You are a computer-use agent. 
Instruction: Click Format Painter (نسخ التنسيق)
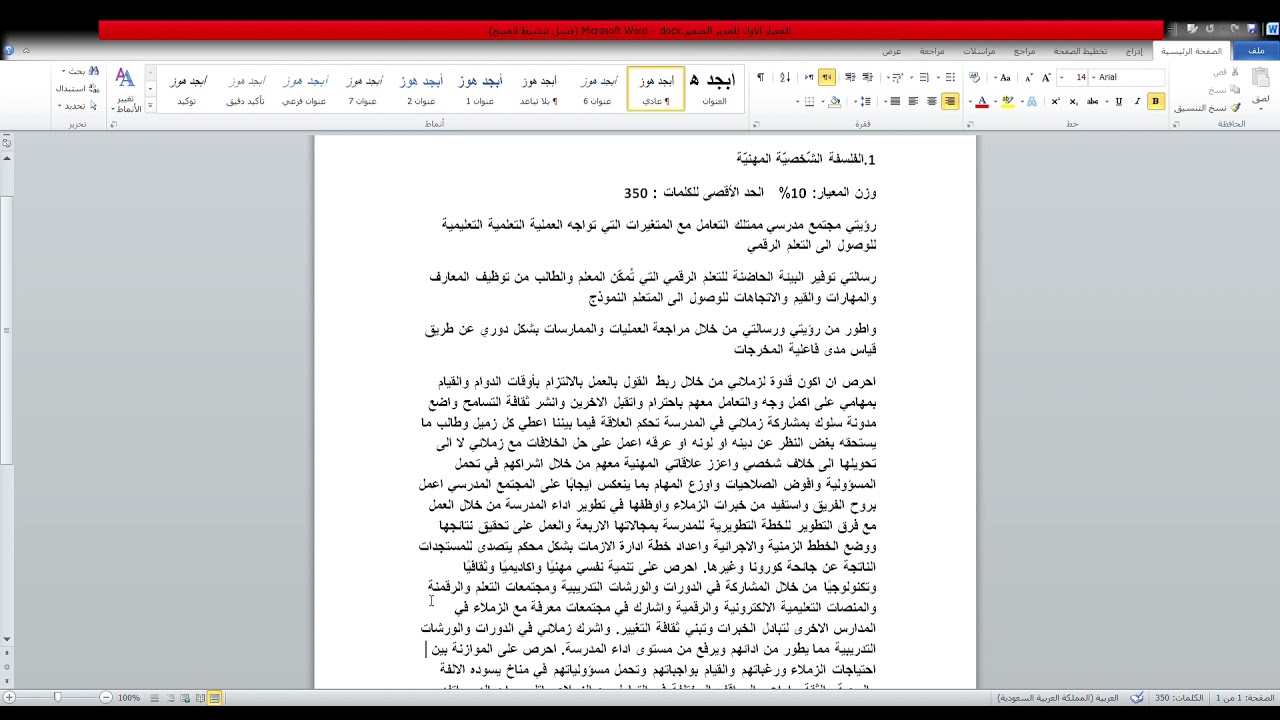(1208, 107)
